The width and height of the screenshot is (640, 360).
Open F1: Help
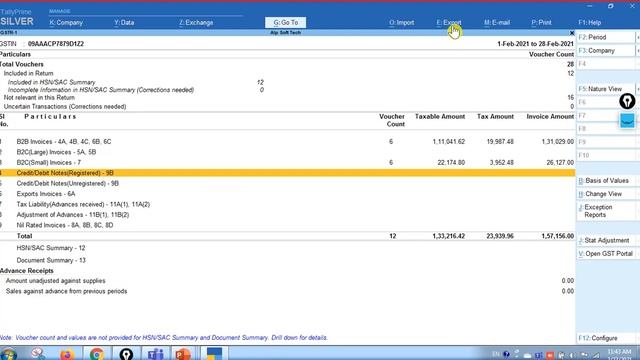(x=589, y=22)
